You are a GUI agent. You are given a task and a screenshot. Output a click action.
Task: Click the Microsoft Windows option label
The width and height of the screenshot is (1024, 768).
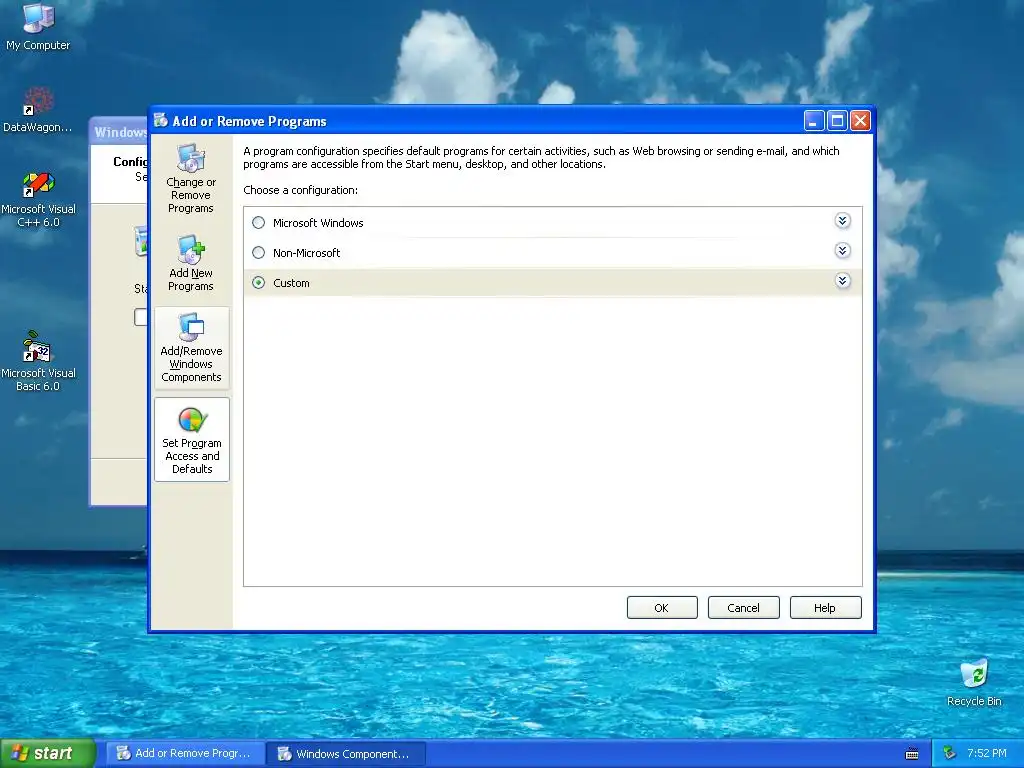(x=318, y=223)
